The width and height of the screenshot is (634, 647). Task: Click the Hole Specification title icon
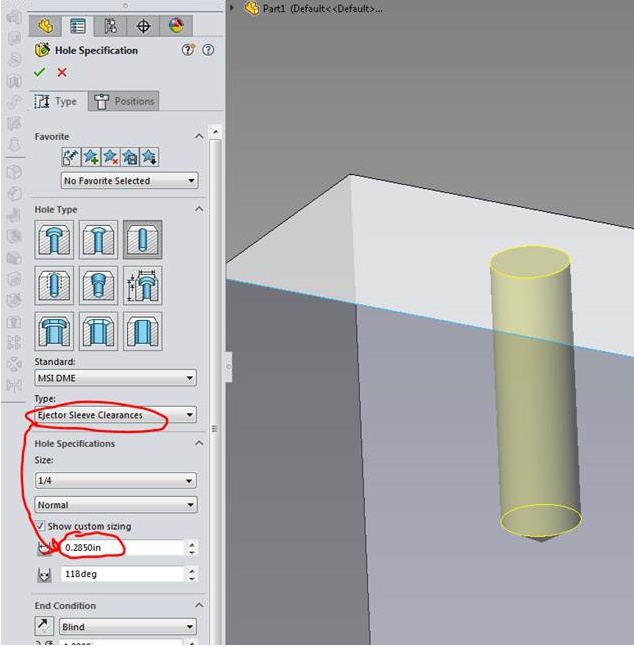coord(42,50)
